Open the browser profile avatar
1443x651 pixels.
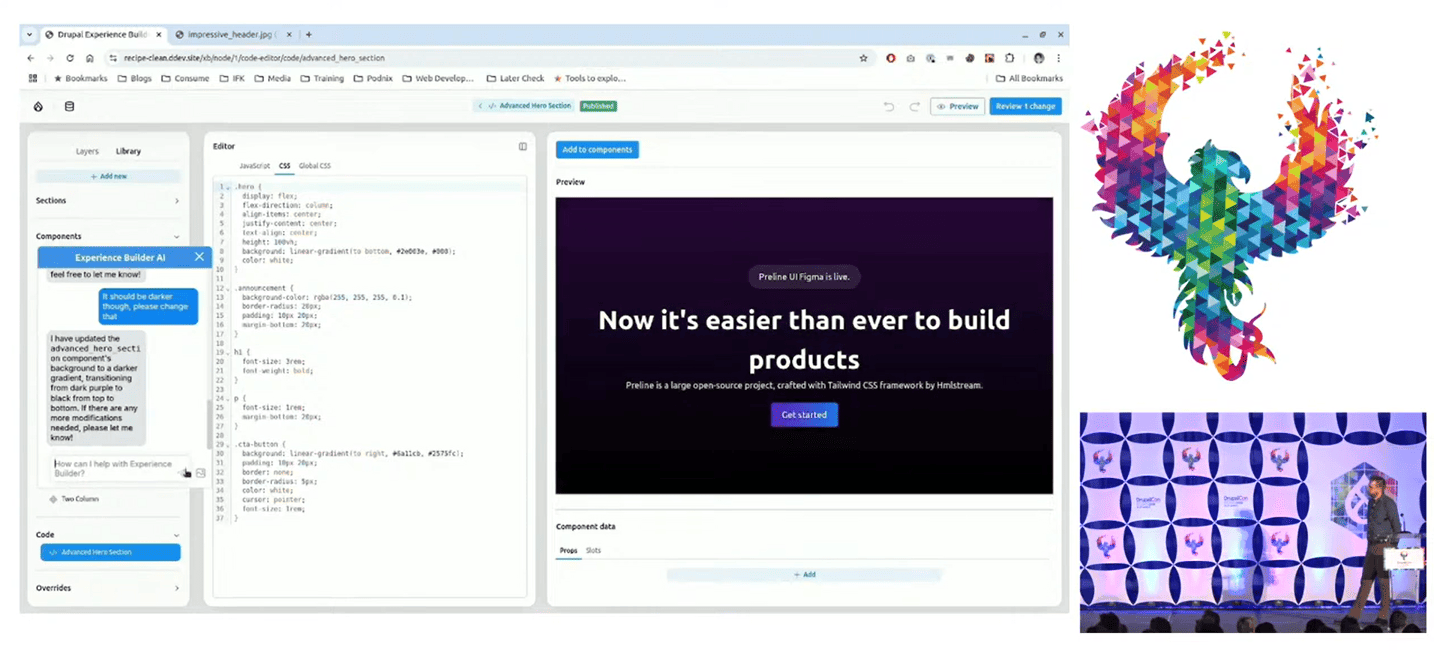[1039, 58]
